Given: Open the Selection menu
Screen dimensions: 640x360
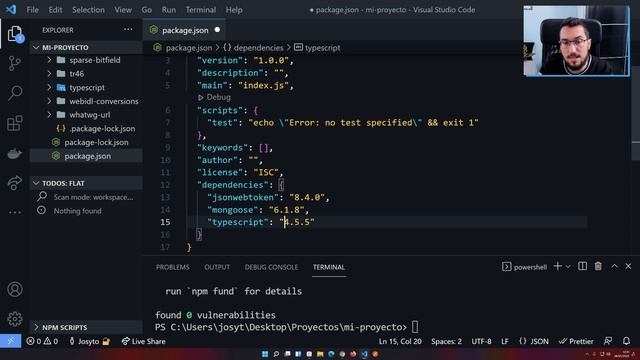Looking at the screenshot, I should click(x=88, y=10).
